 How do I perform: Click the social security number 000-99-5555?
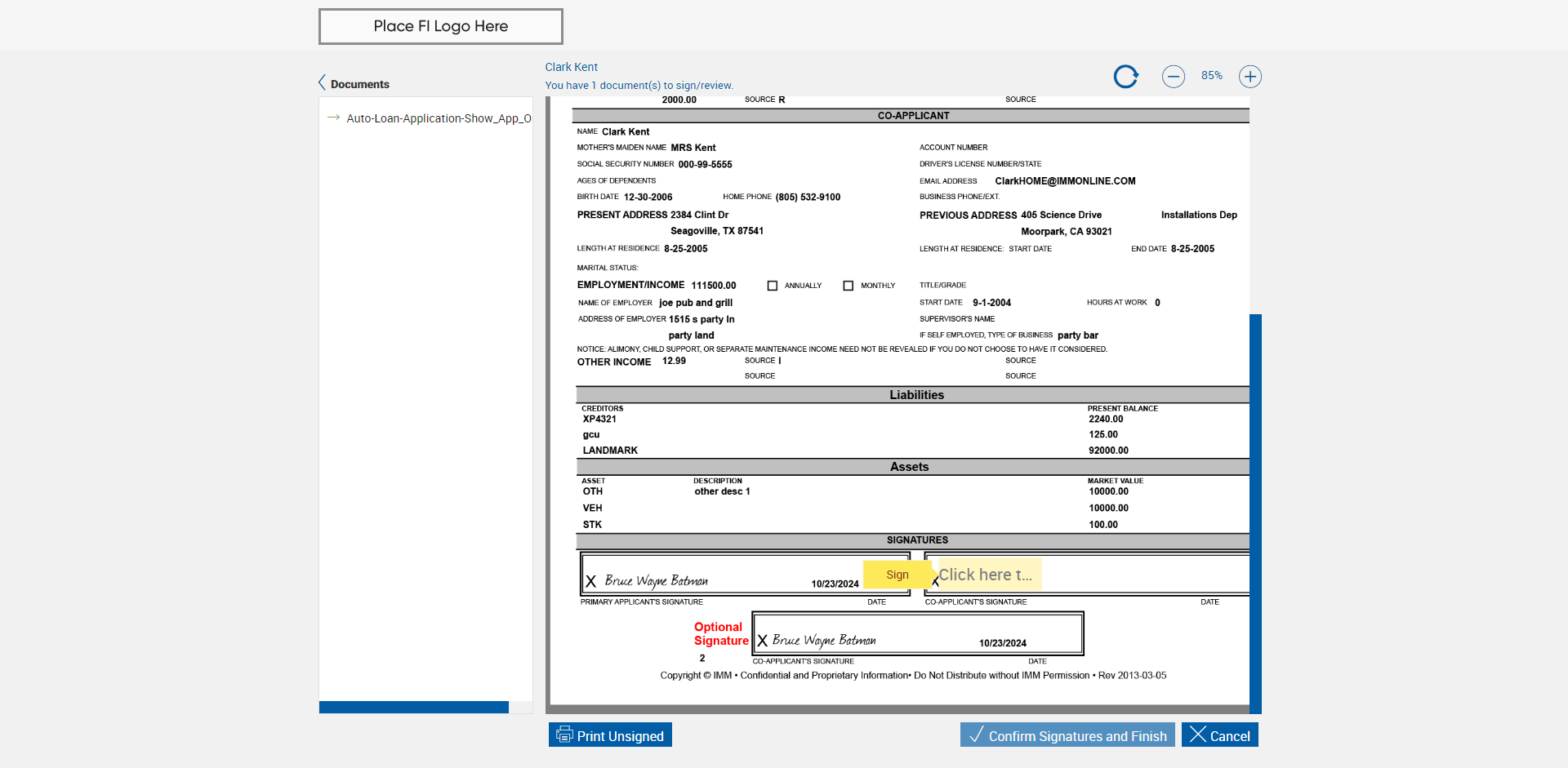coord(705,165)
